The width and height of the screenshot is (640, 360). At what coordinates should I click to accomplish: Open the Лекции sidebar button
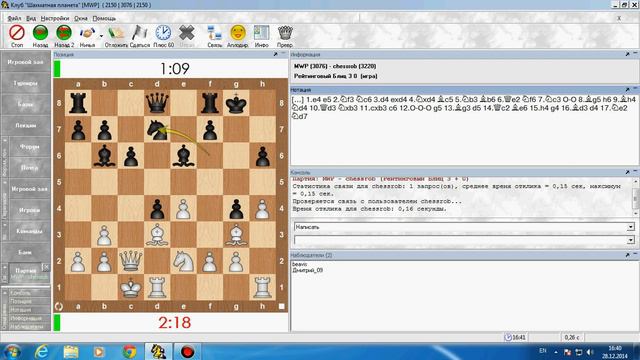(x=25, y=126)
